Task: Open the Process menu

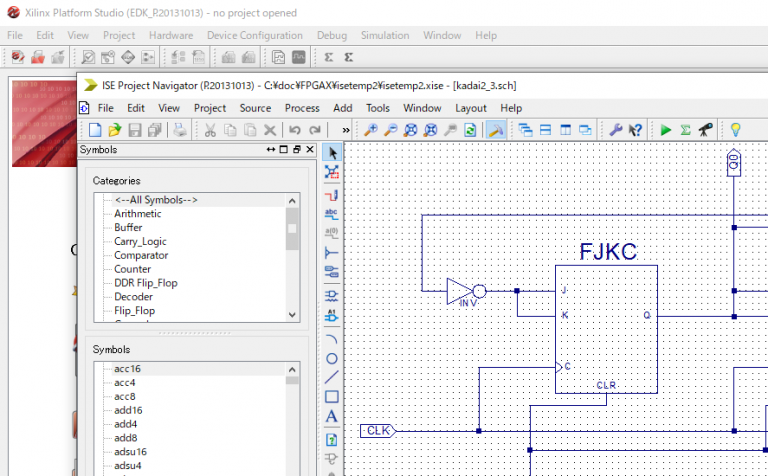Action: pyautogui.click(x=302, y=108)
